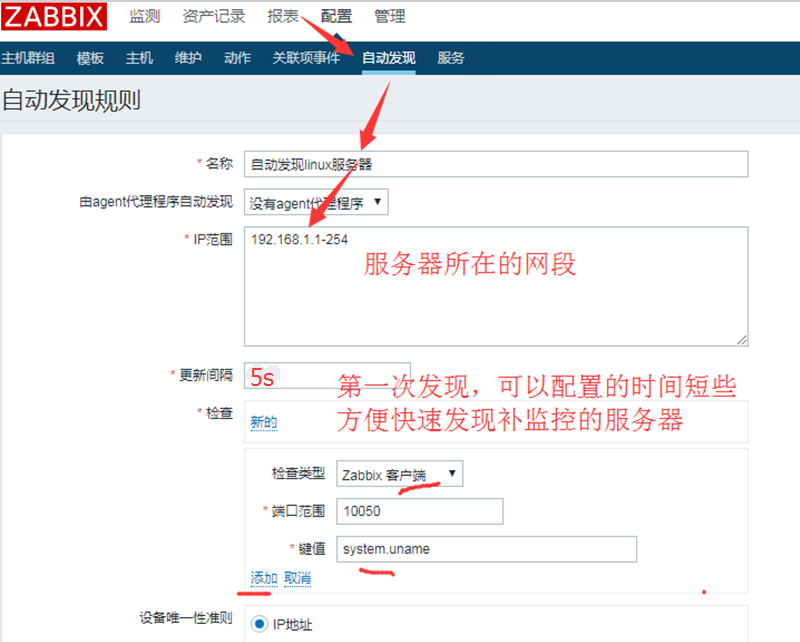This screenshot has height=642, width=800.
Task: Click the 设备唯一性准则 label
Action: [x=186, y=618]
